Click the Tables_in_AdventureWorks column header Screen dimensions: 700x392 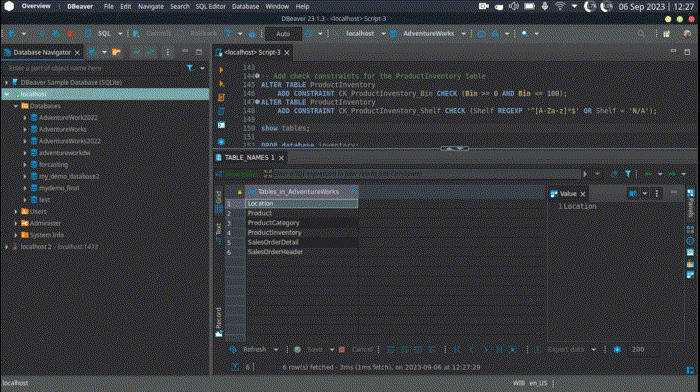(302, 192)
